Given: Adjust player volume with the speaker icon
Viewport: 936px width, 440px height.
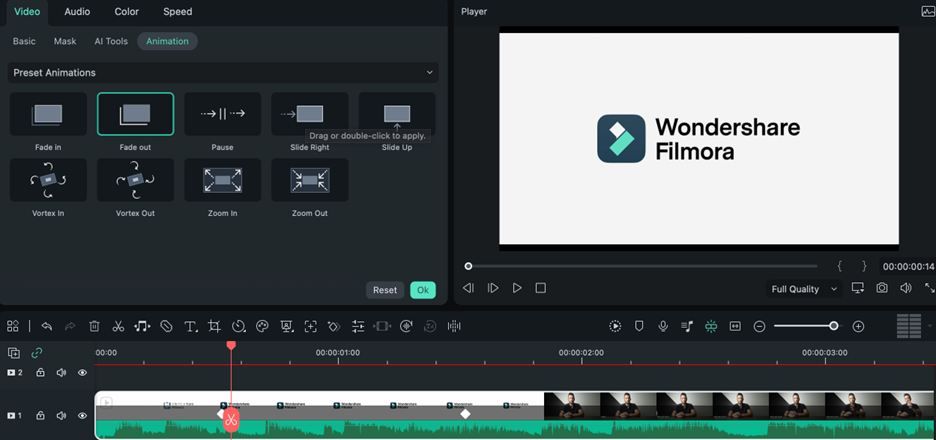Looking at the screenshot, I should [906, 288].
